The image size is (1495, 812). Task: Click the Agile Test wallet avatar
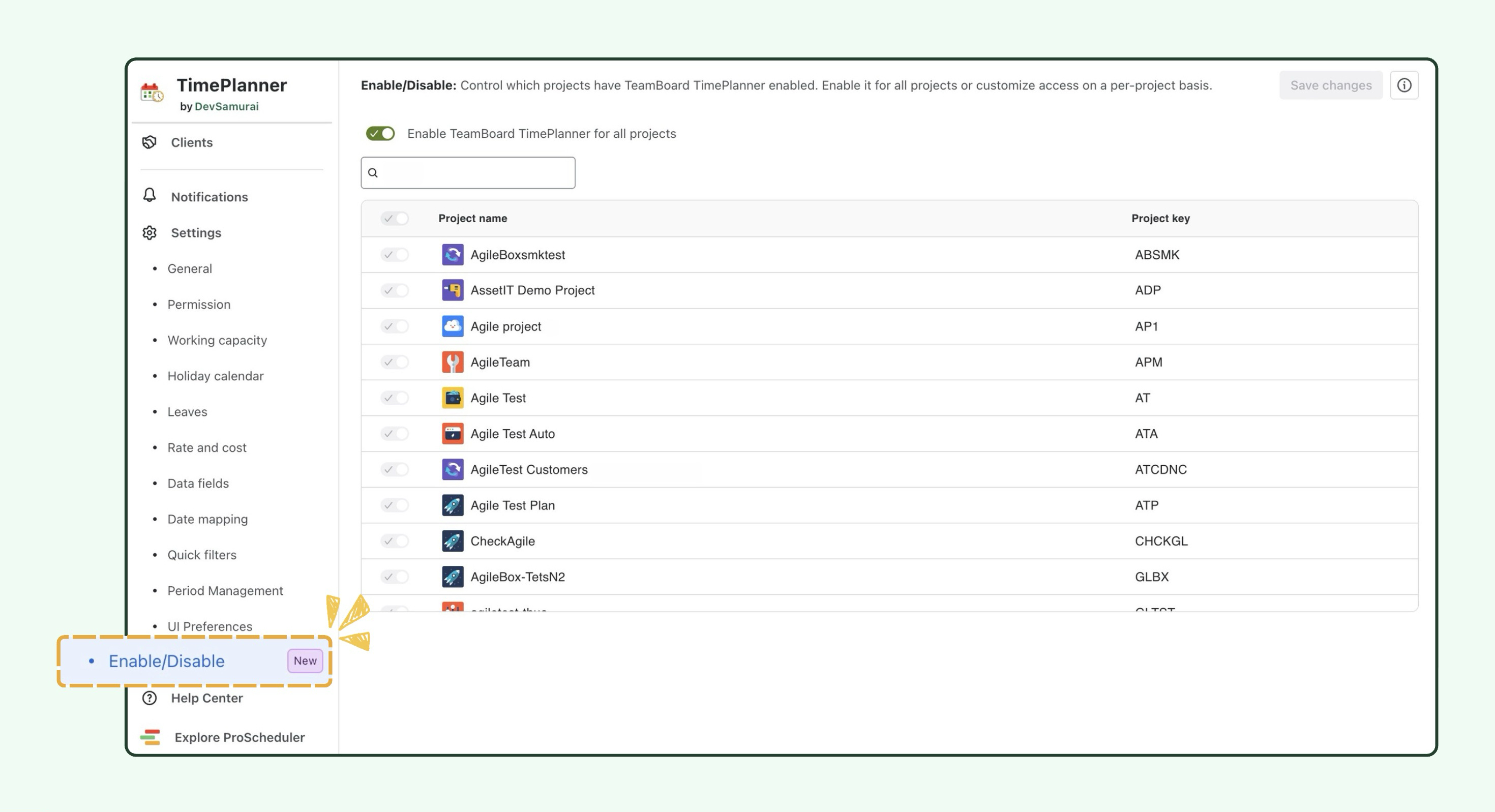pyautogui.click(x=453, y=398)
